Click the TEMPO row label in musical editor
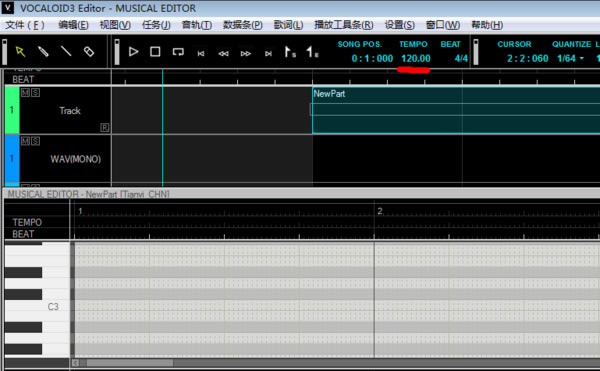 coord(27,222)
